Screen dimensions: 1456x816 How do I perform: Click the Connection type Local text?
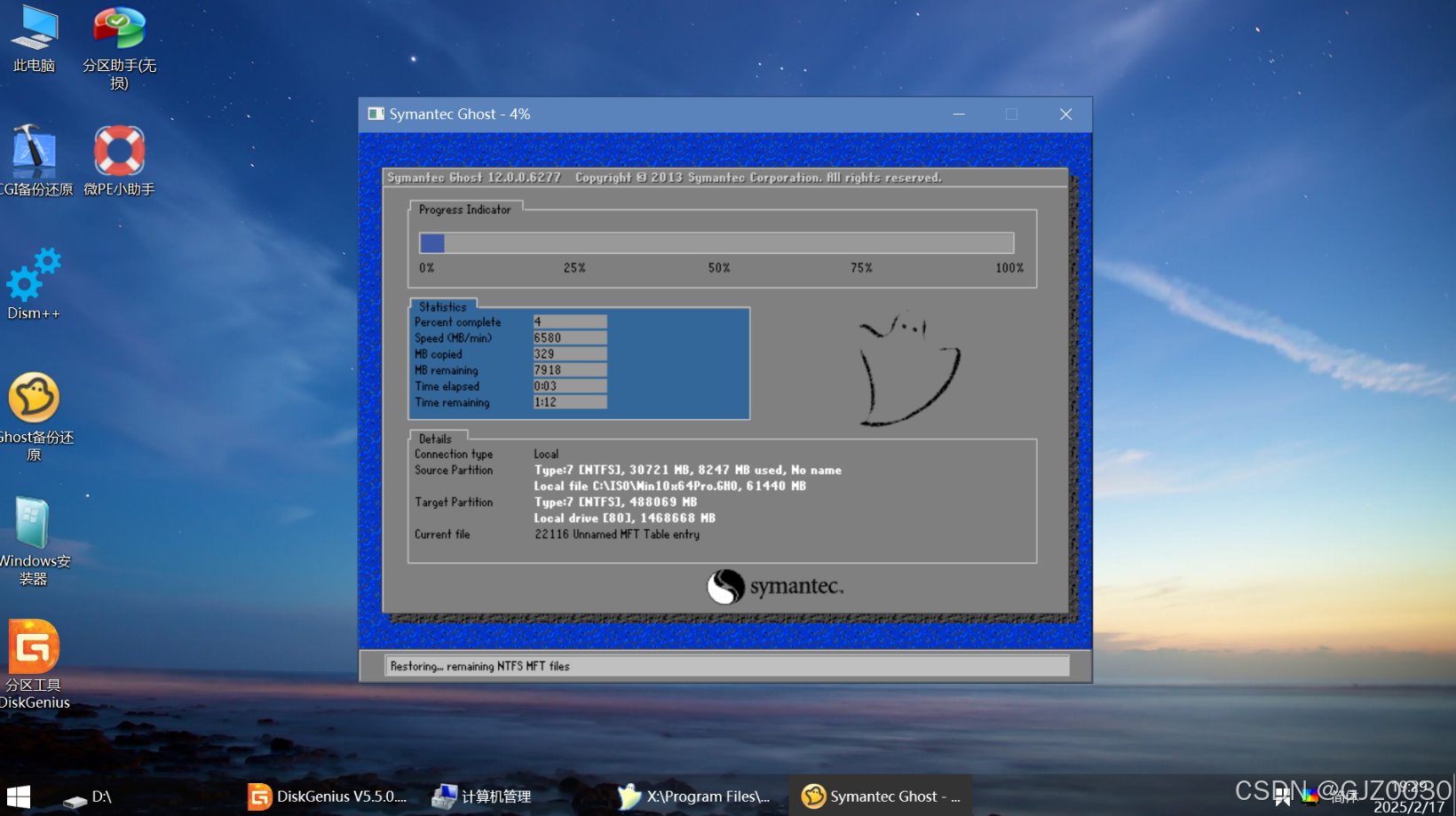(x=546, y=454)
